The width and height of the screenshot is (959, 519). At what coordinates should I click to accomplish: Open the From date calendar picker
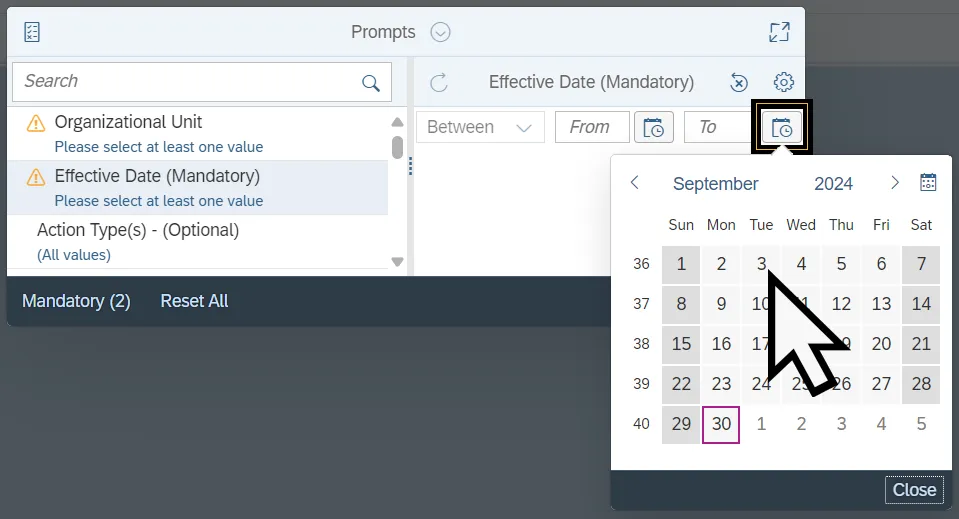[653, 128]
